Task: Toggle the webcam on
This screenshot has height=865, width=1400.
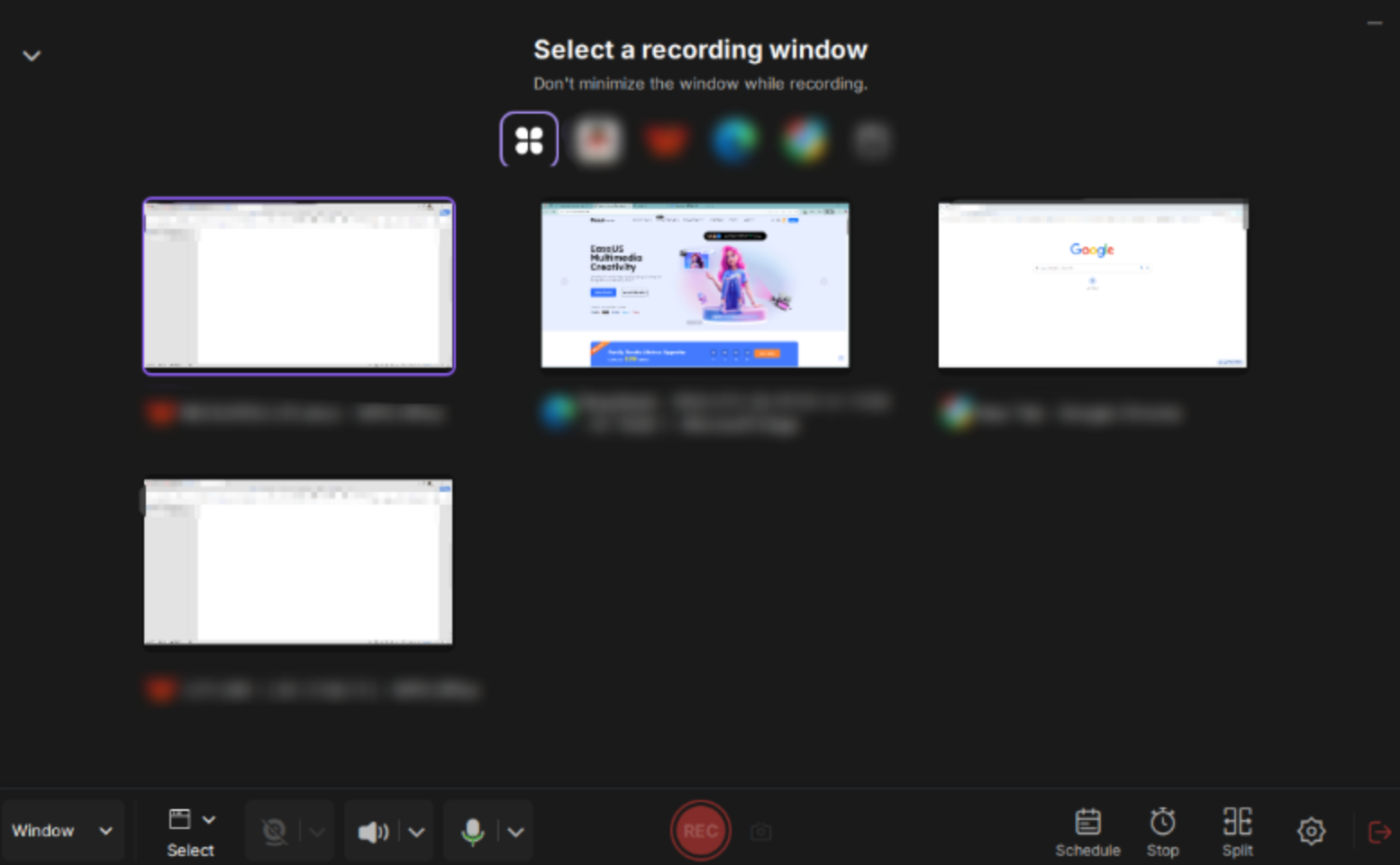Action: 275,830
